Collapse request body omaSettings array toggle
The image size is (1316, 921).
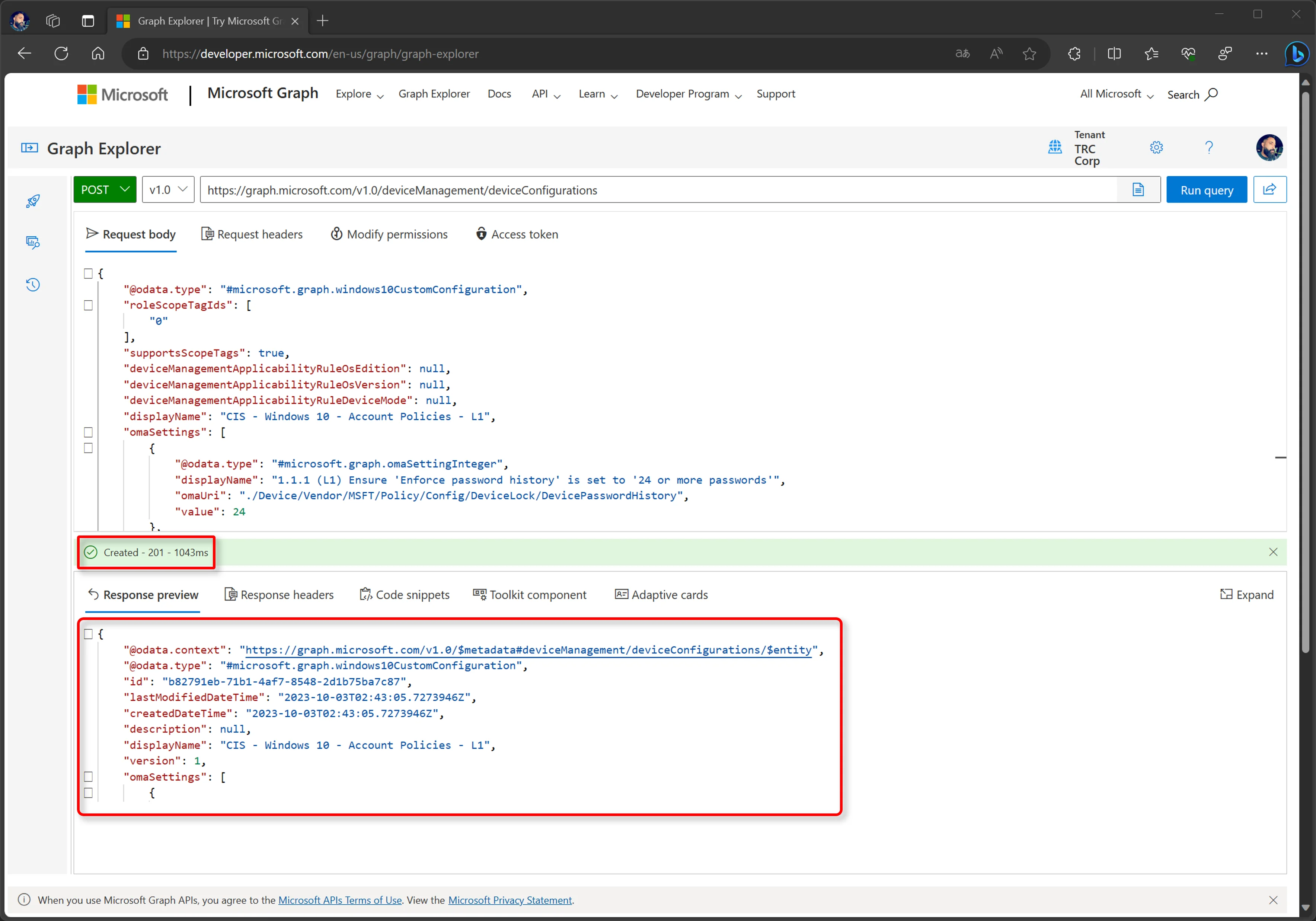(x=88, y=432)
